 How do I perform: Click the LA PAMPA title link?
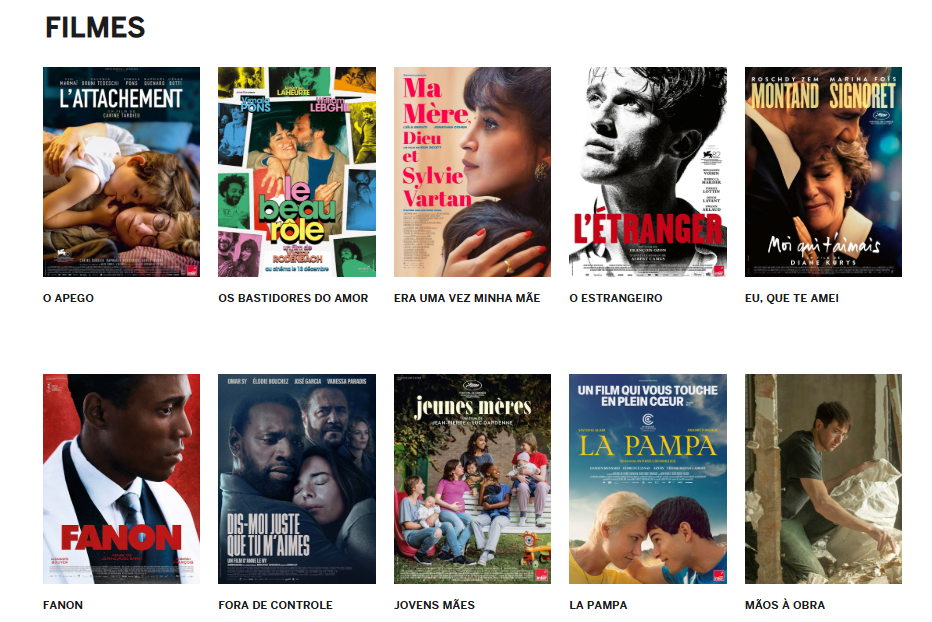pos(598,605)
